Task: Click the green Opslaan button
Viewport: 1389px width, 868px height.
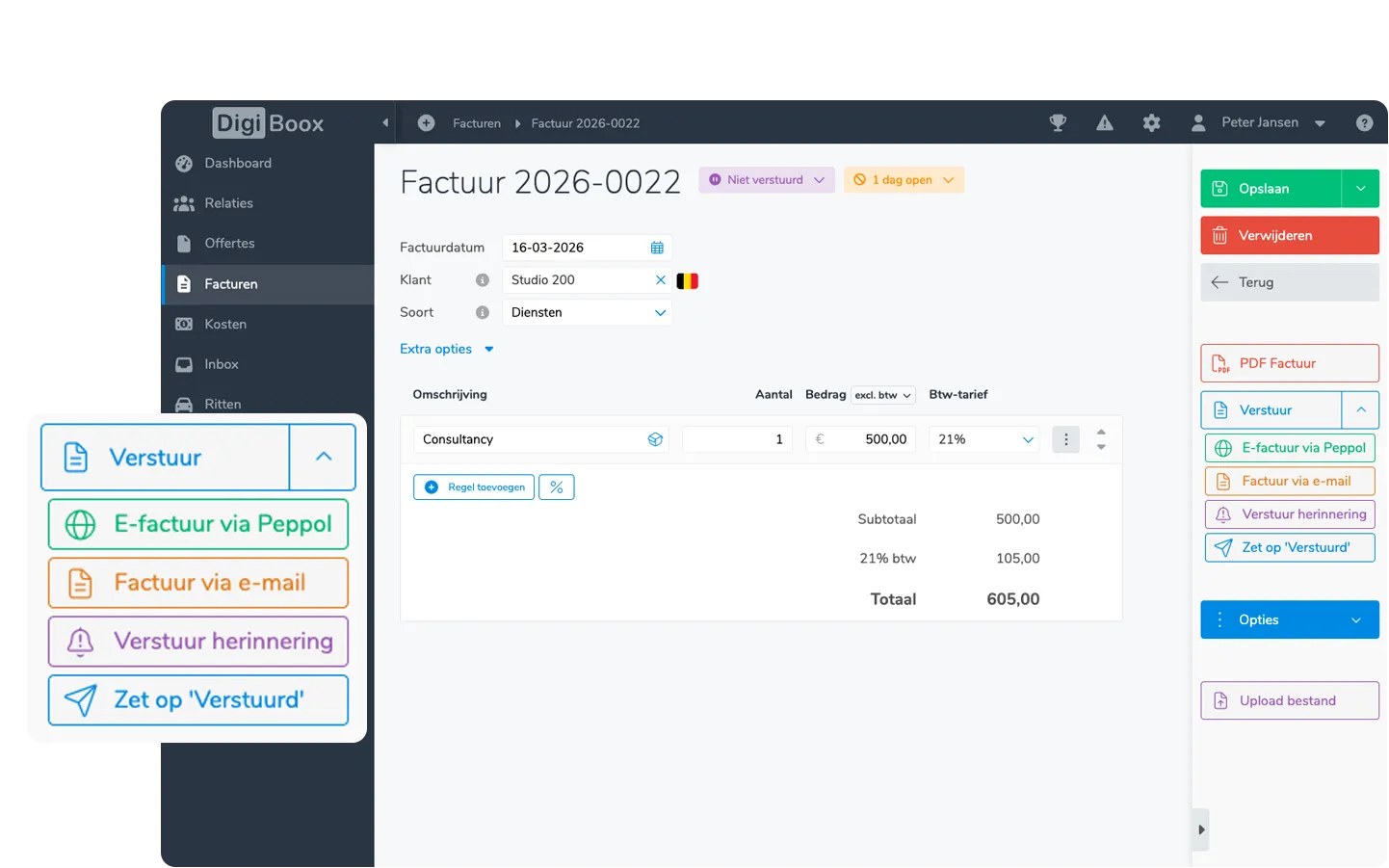Action: (x=1270, y=189)
